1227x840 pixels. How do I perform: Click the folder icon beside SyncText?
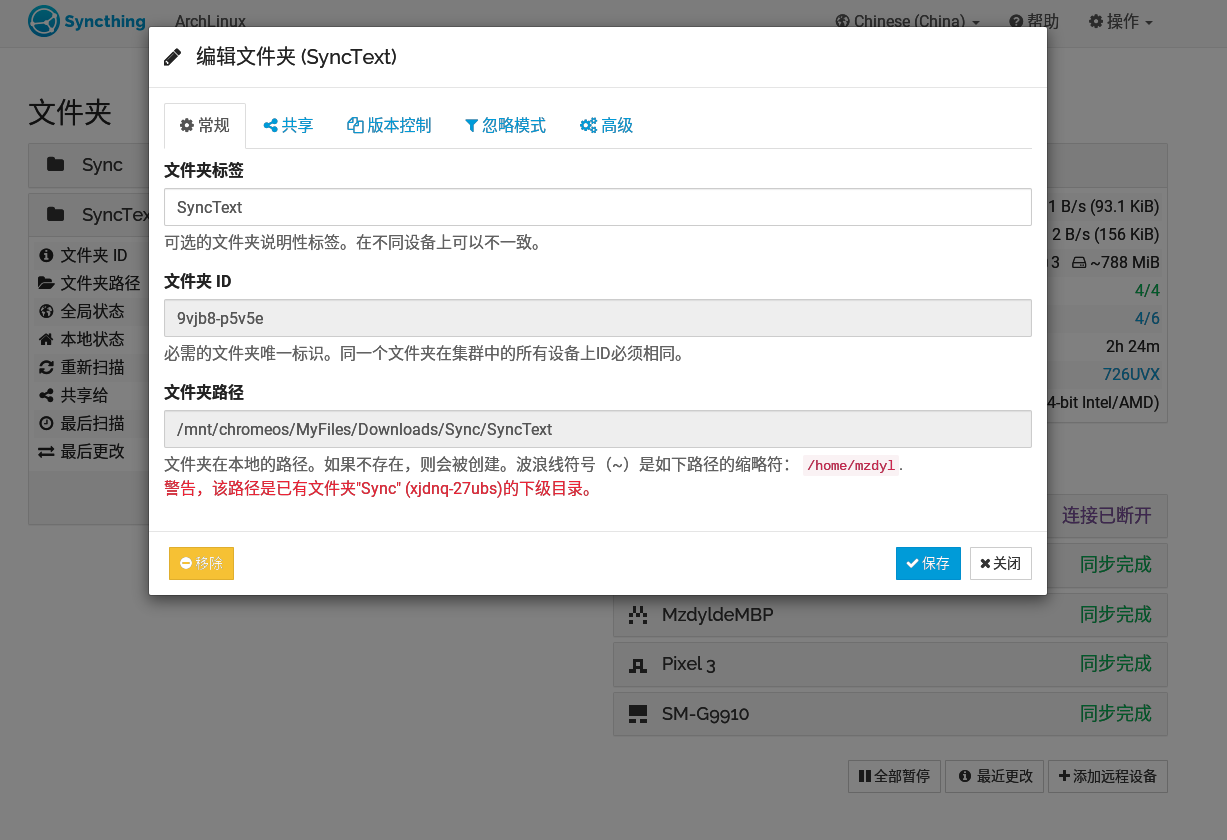coord(55,214)
